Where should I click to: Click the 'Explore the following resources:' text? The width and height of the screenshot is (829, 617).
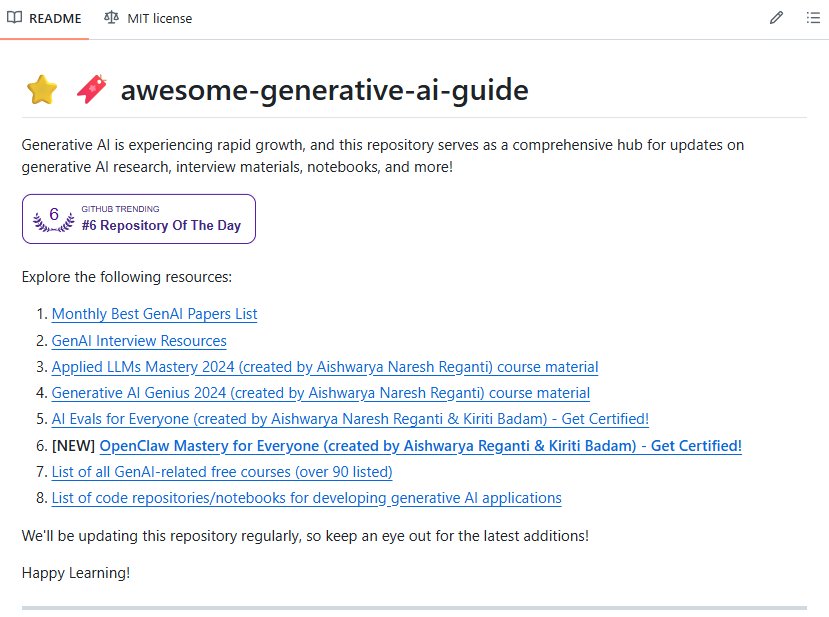(x=127, y=277)
